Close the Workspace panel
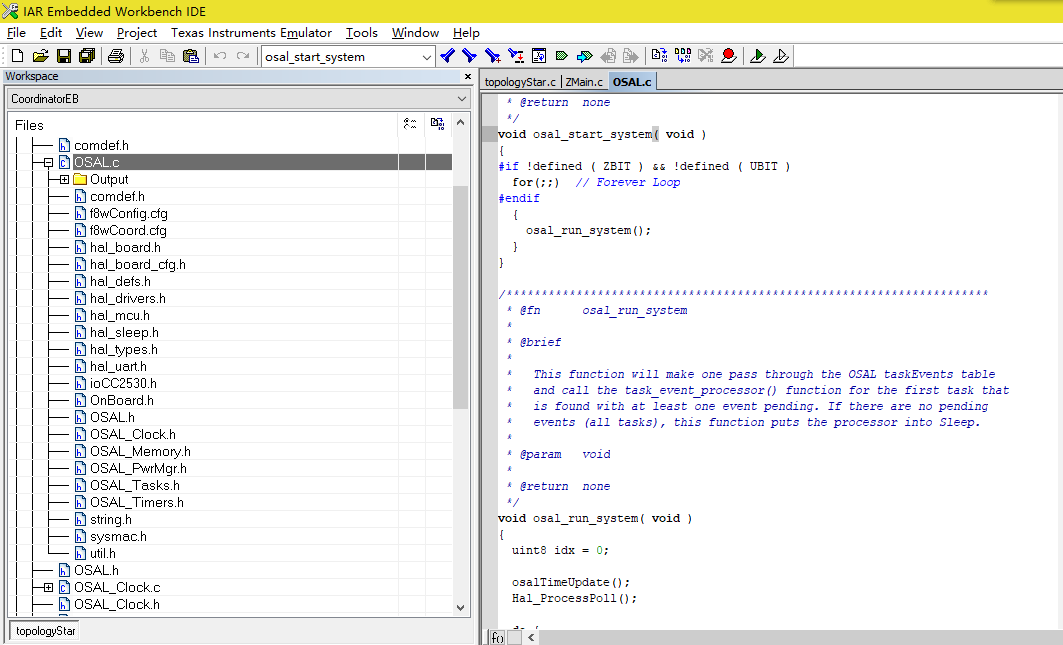Viewport: 1063px width, 645px height. [x=467, y=77]
